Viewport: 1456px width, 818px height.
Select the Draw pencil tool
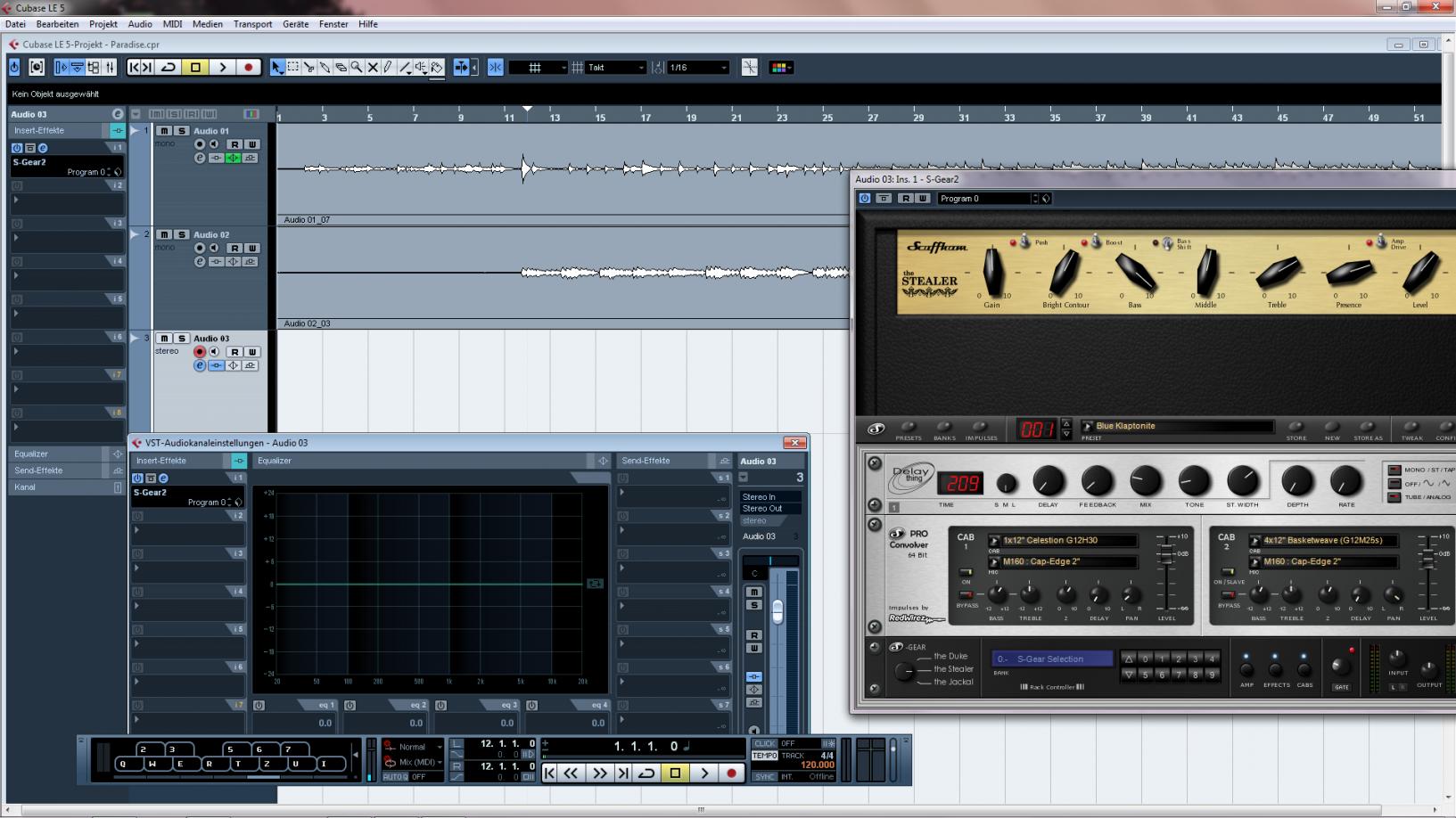point(388,68)
